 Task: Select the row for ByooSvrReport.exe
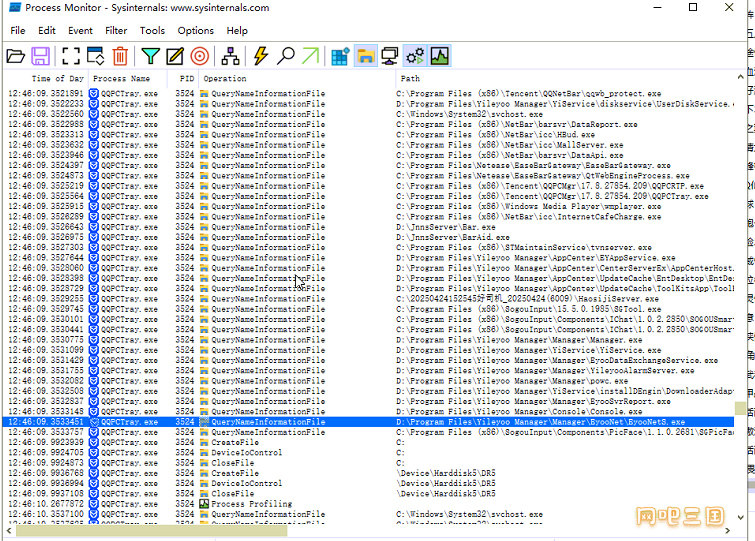(x=369, y=401)
